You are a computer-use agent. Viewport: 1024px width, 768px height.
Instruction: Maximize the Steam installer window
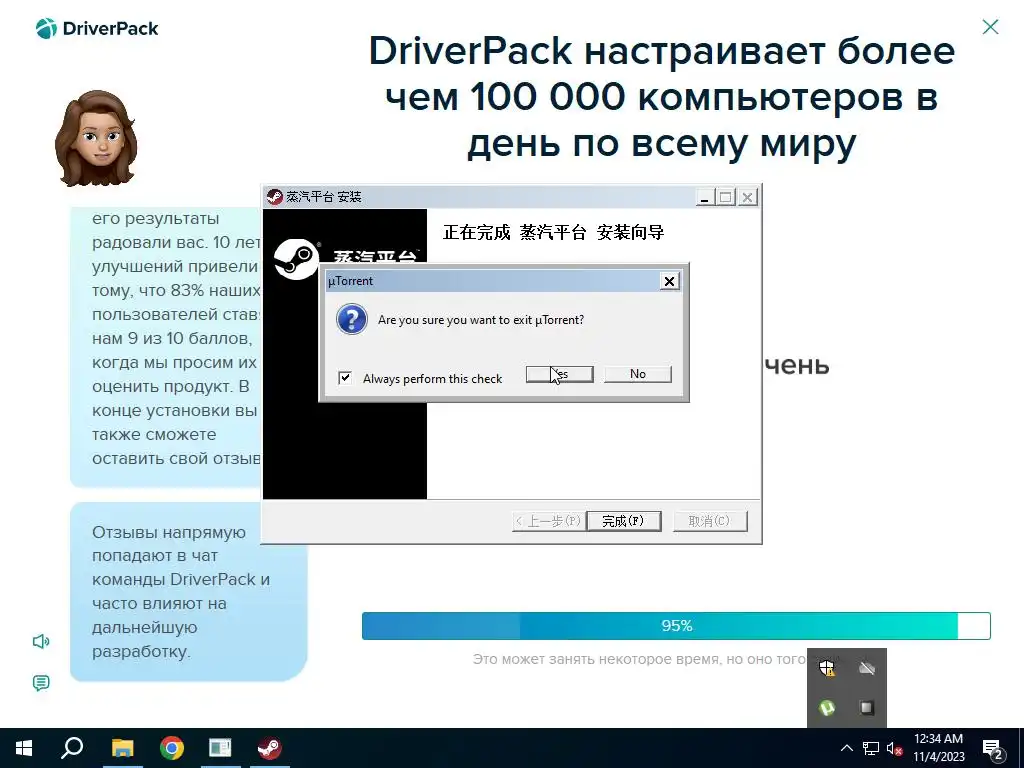click(x=726, y=197)
